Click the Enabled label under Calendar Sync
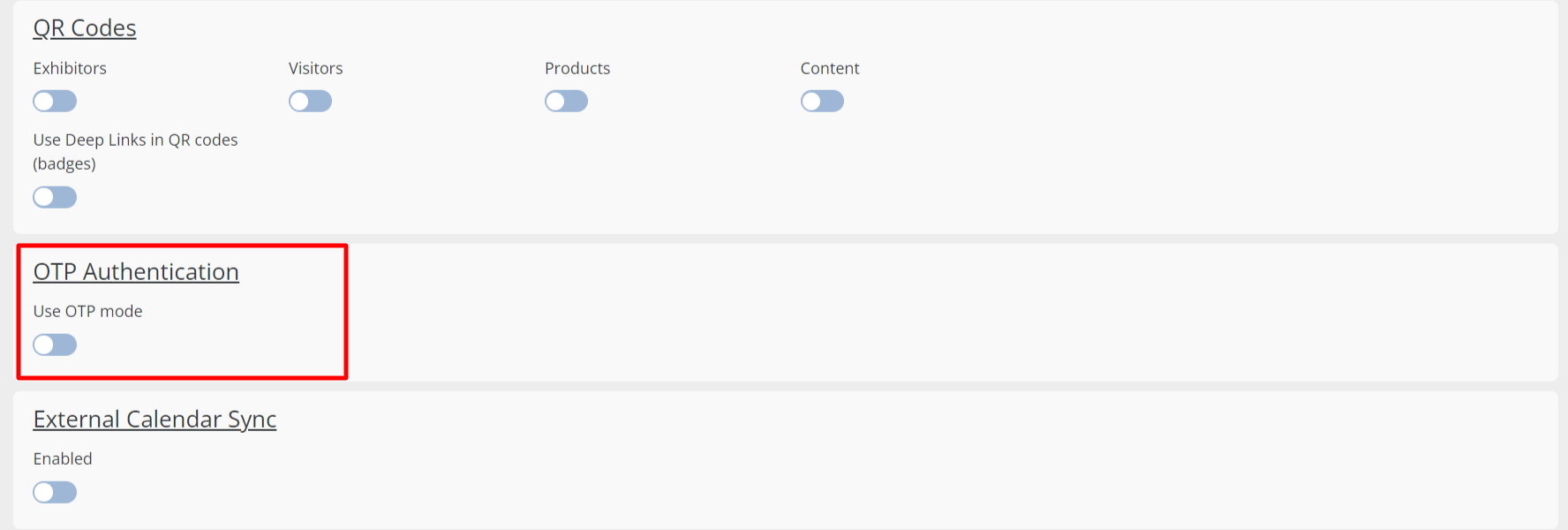This screenshot has height=530, width=1568. 63,459
